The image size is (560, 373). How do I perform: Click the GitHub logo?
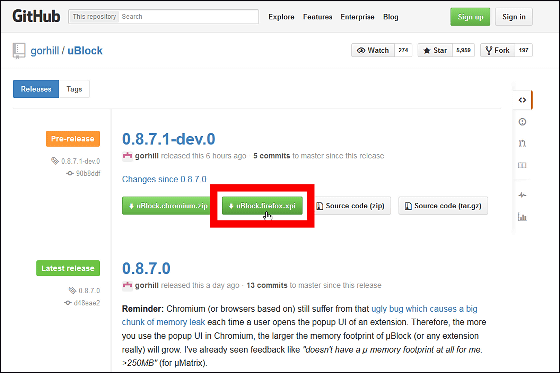point(36,16)
